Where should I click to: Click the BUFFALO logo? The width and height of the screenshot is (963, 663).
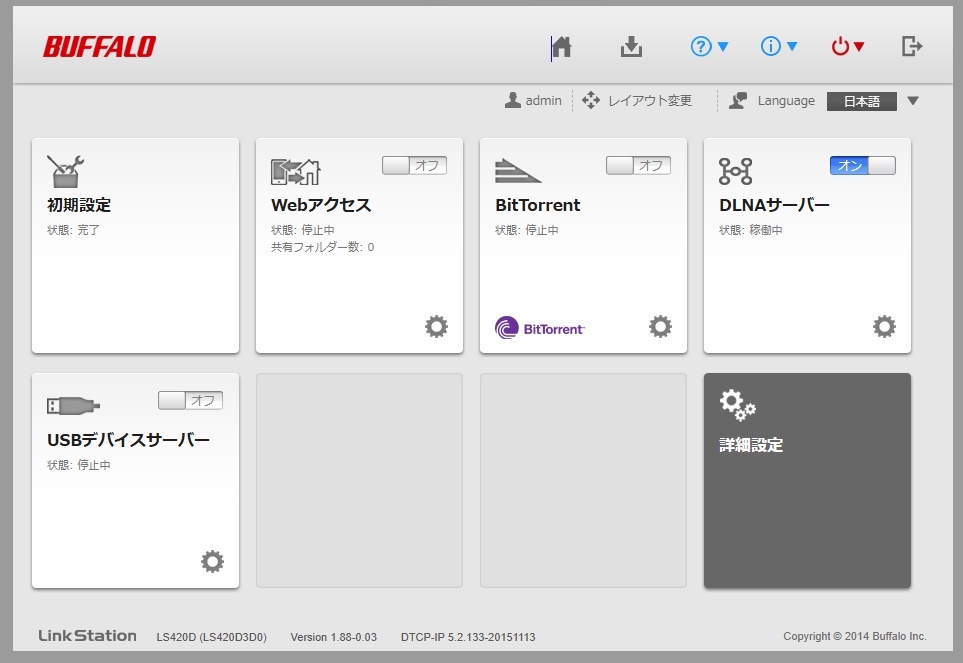click(99, 47)
